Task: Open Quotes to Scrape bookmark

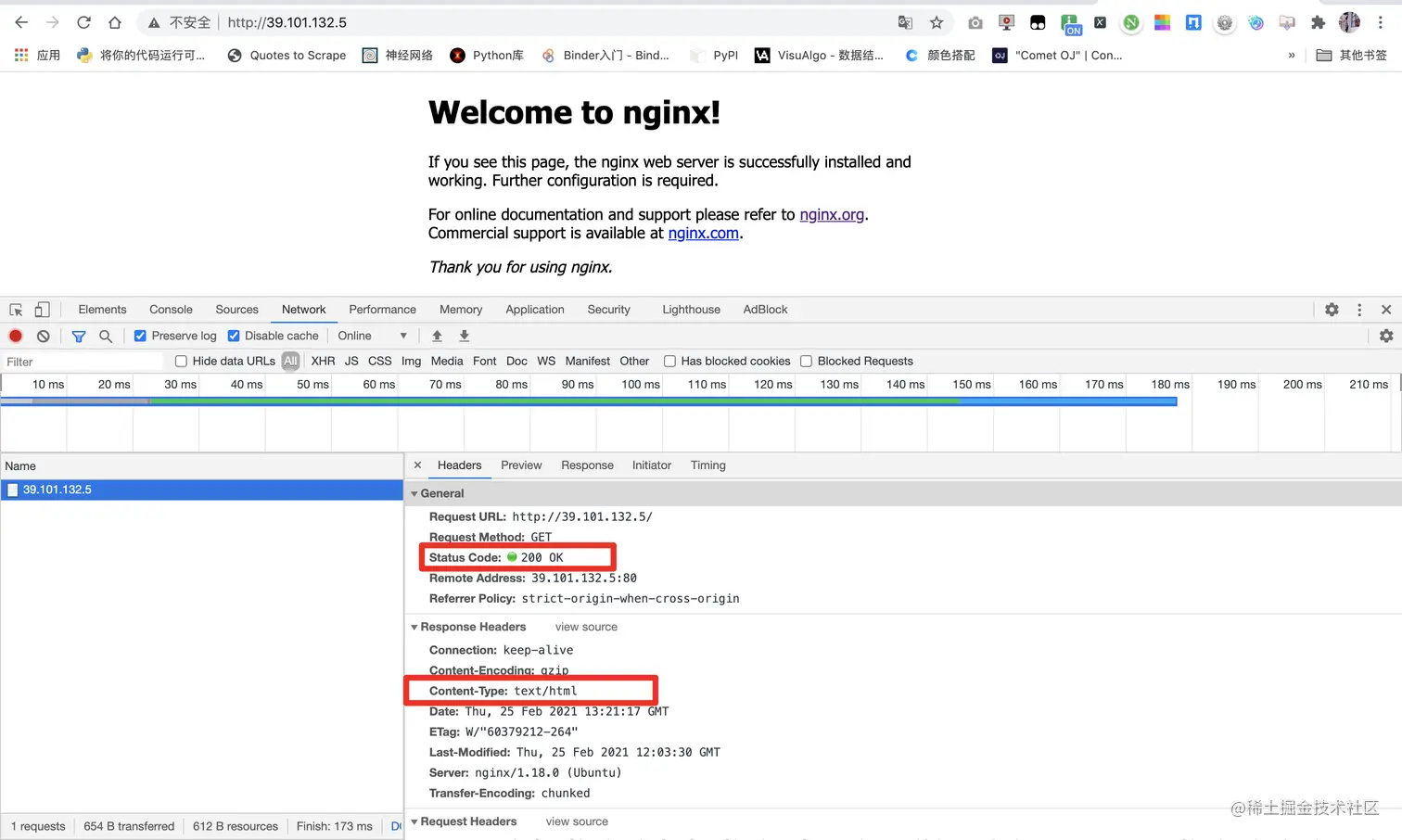Action: (287, 56)
